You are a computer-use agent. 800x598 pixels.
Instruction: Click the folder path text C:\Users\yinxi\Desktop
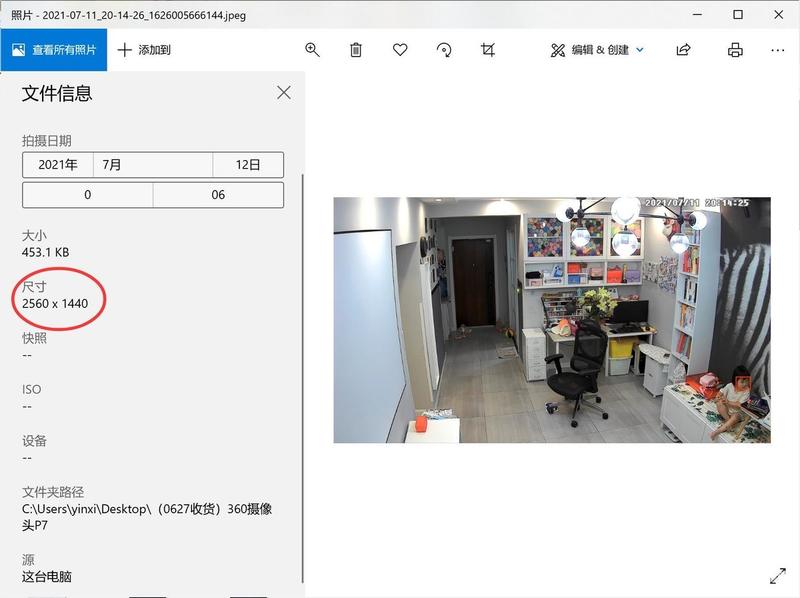[x=147, y=517]
